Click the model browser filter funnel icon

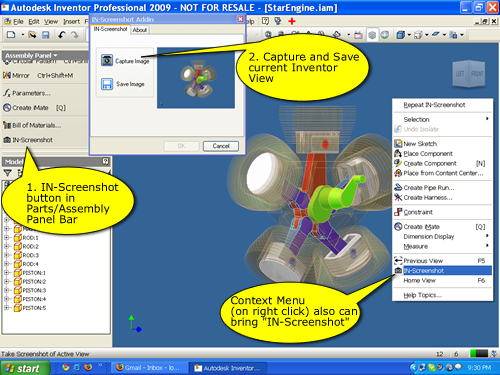[8, 173]
